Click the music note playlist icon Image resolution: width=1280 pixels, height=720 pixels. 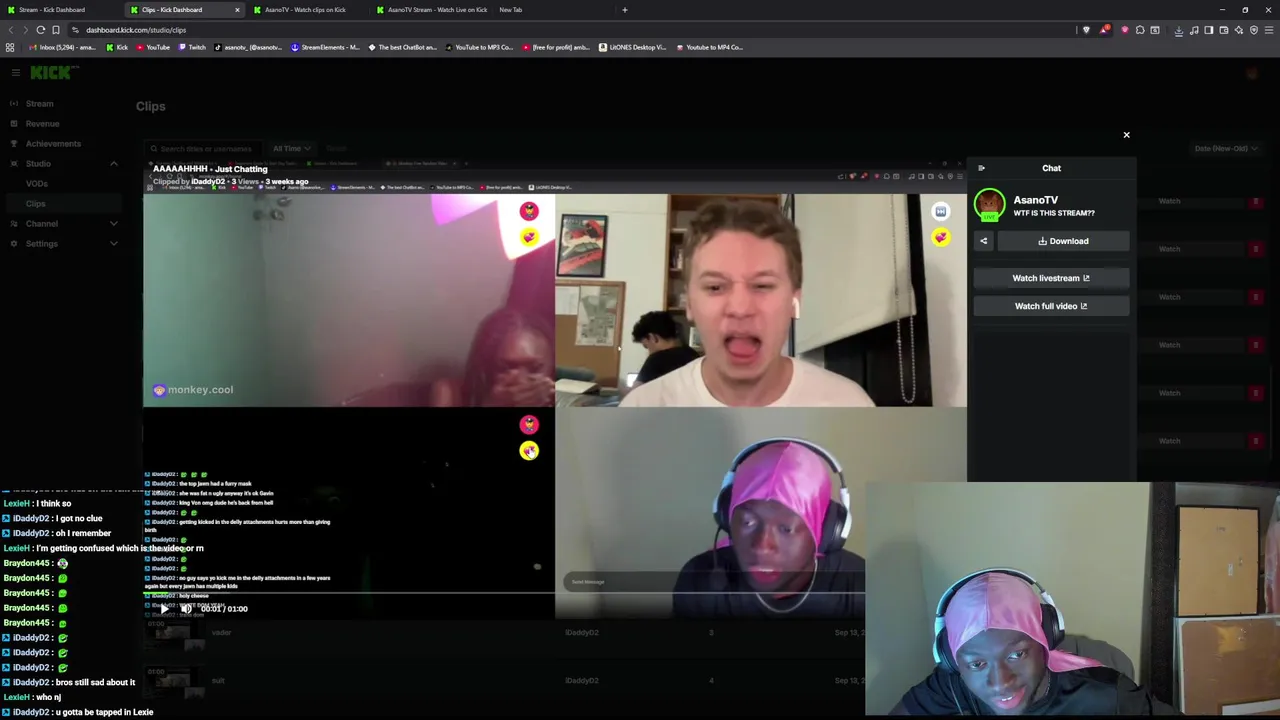pyautogui.click(x=1193, y=30)
